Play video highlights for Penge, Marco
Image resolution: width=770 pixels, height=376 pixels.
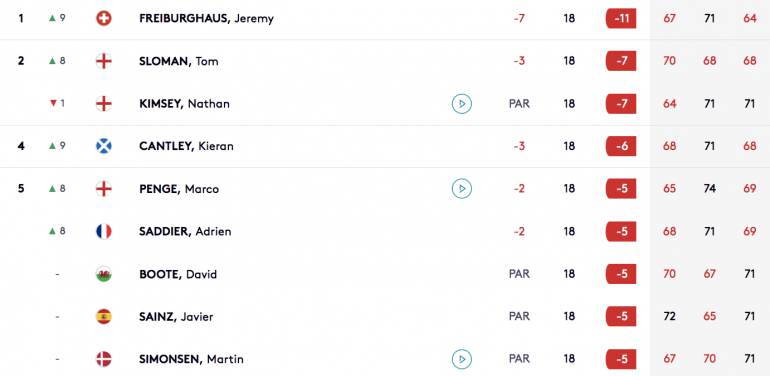coord(462,188)
